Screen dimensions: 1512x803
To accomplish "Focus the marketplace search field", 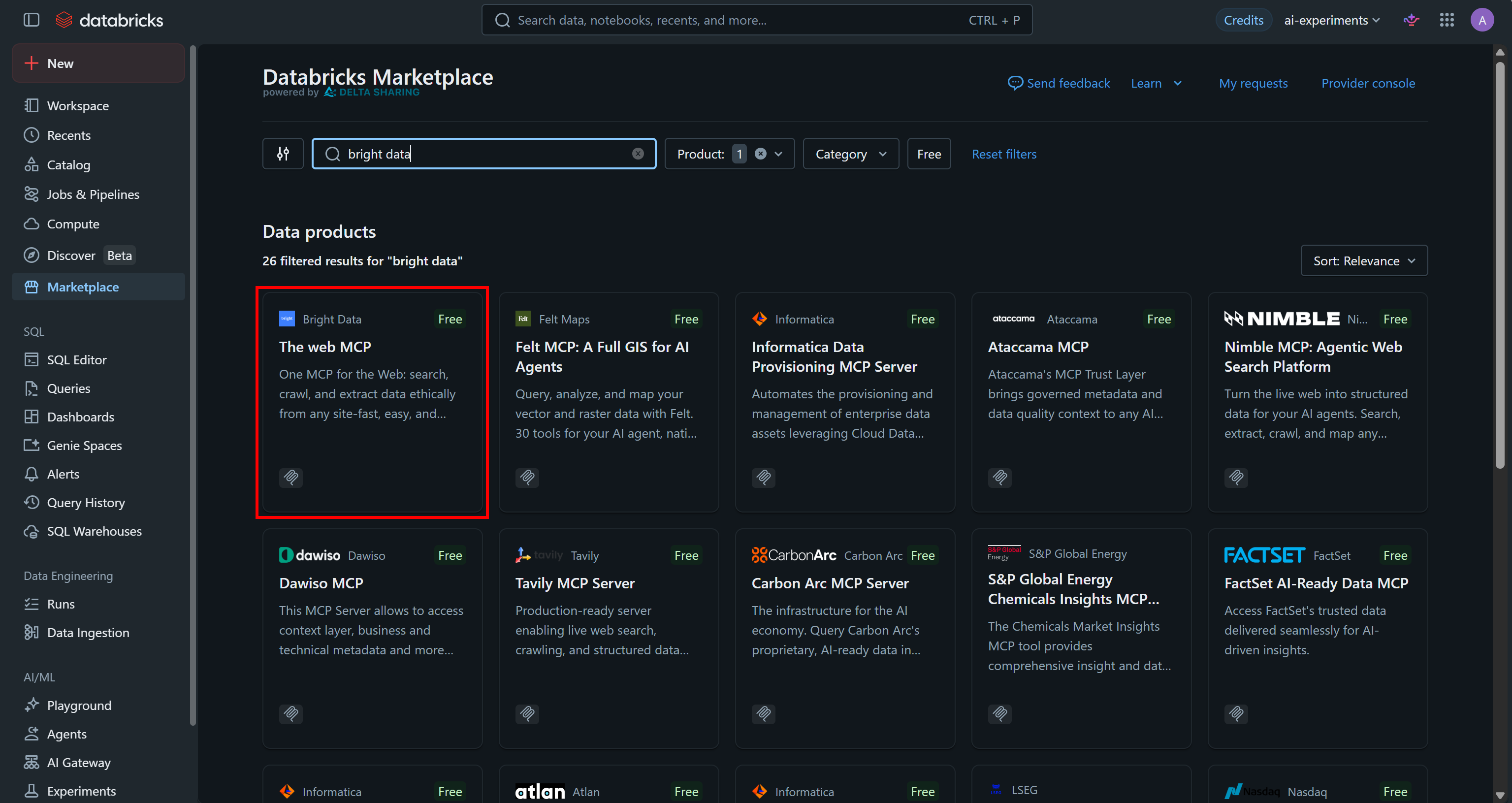I will 483,154.
